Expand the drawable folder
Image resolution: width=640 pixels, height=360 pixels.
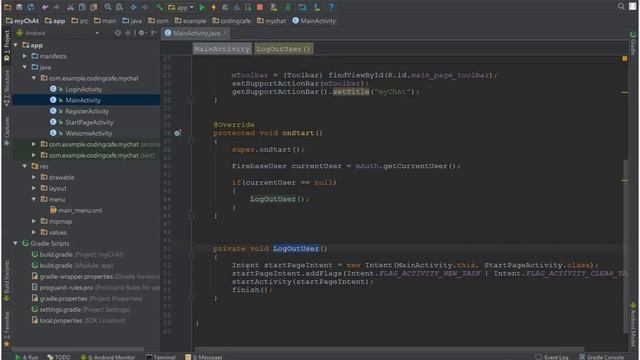click(x=34, y=177)
